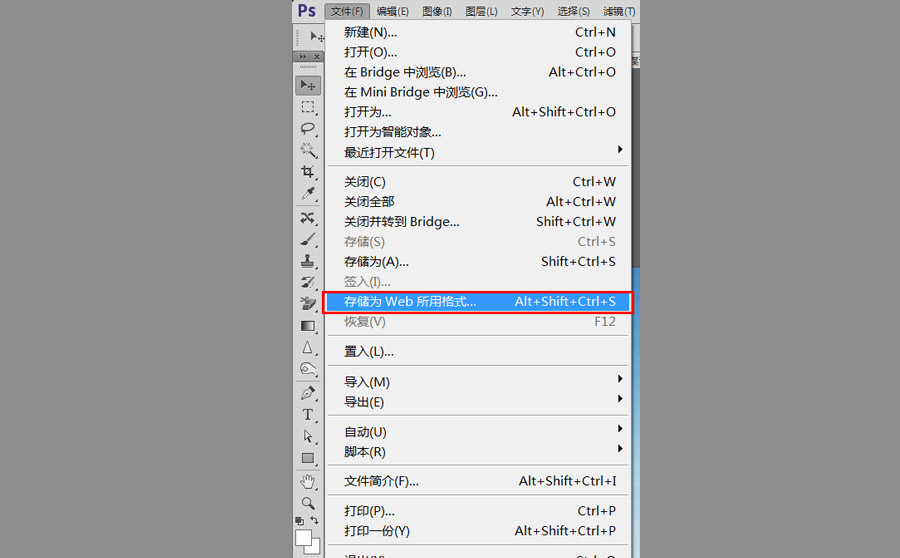Screen dimensions: 900x558
Task: Select the Rectangular Marquee tool
Action: pyautogui.click(x=308, y=107)
